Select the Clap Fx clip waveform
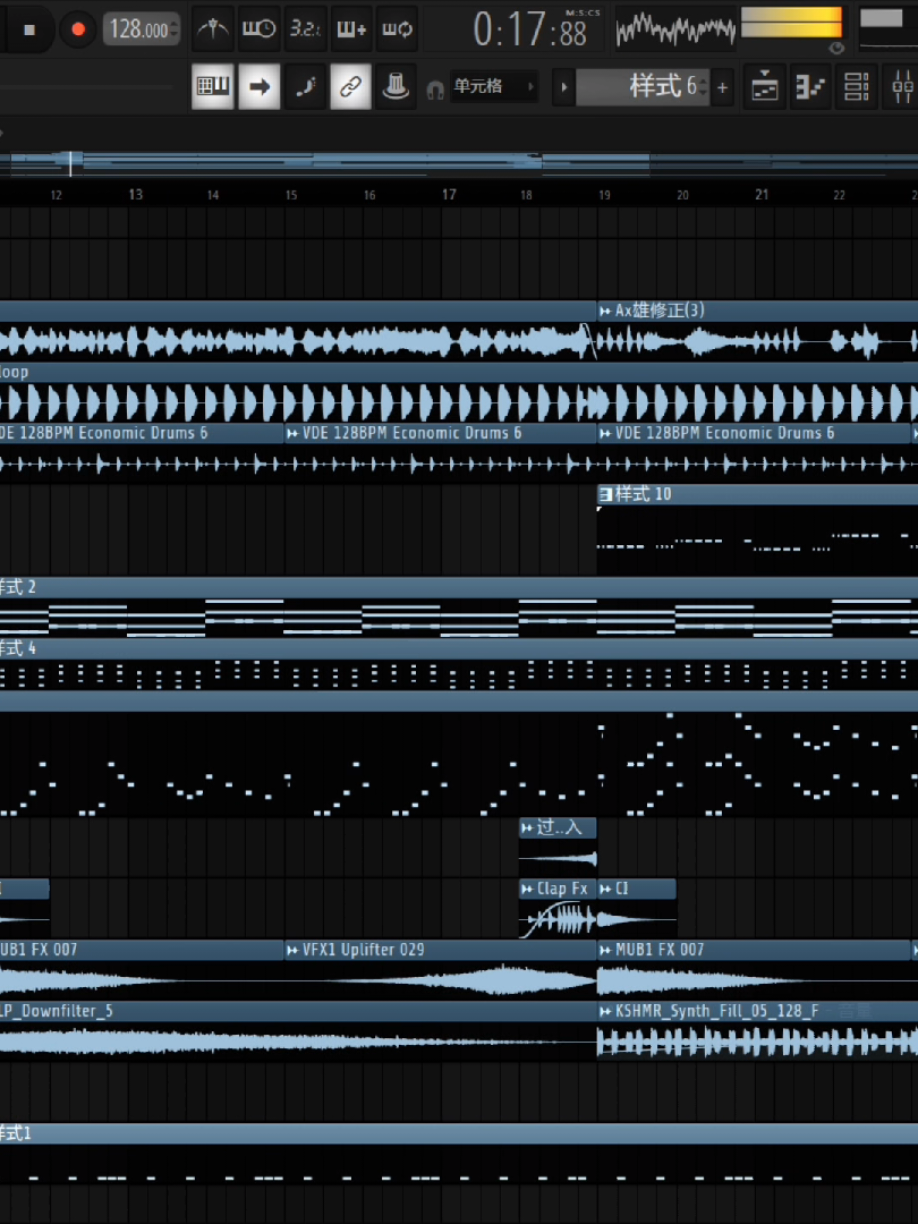918x1224 pixels. click(x=558, y=919)
